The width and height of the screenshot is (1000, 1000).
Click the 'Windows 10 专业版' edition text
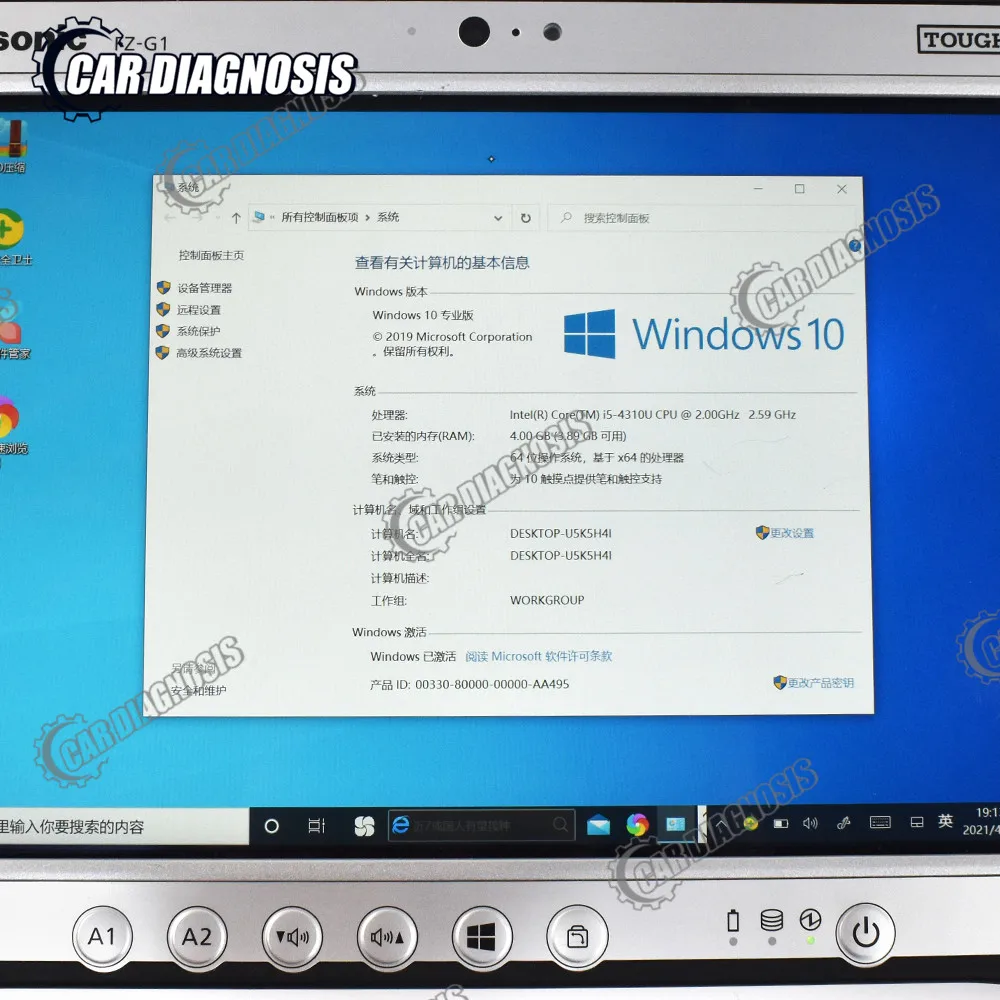click(x=423, y=315)
